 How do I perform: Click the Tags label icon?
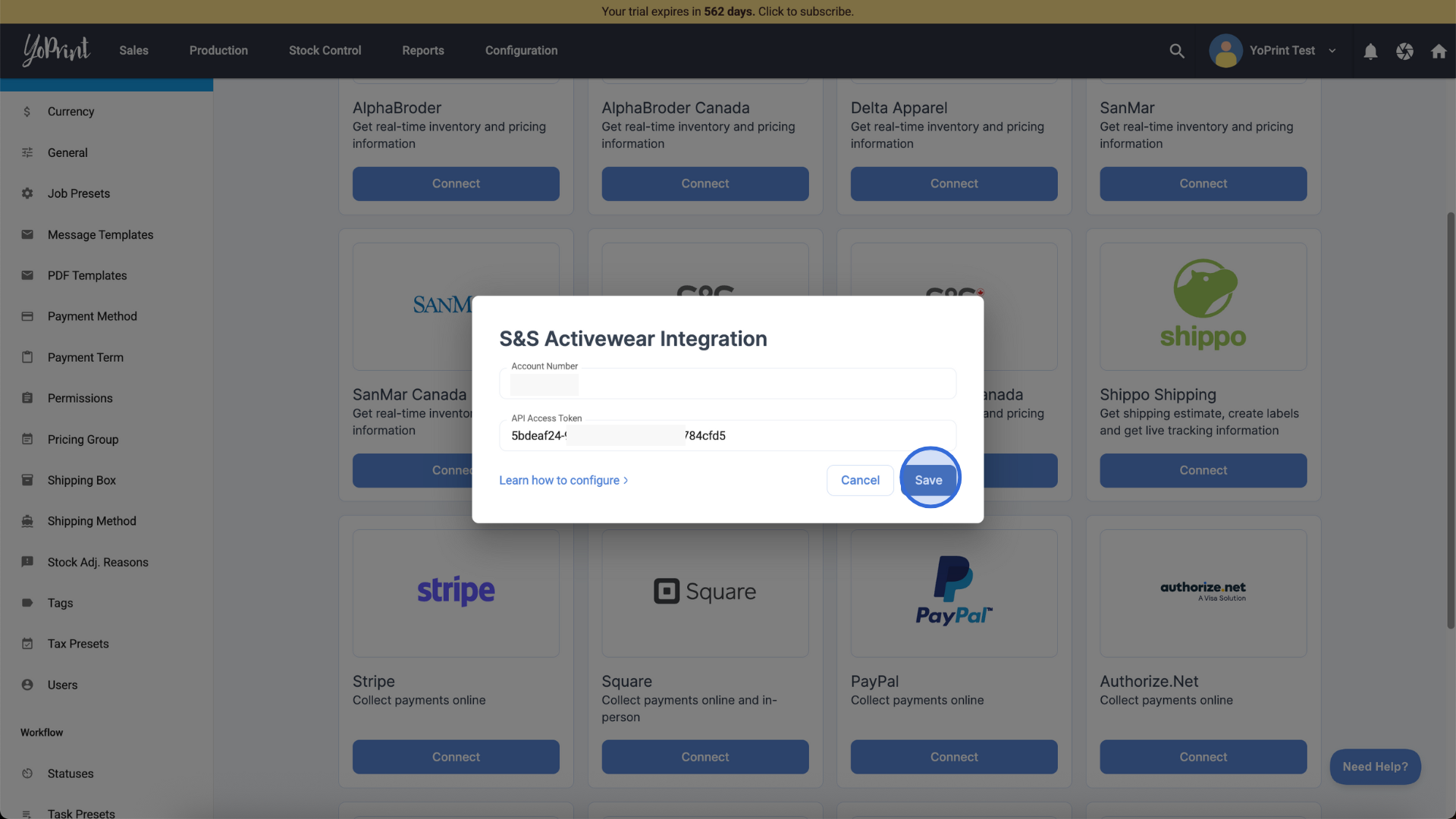click(27, 603)
